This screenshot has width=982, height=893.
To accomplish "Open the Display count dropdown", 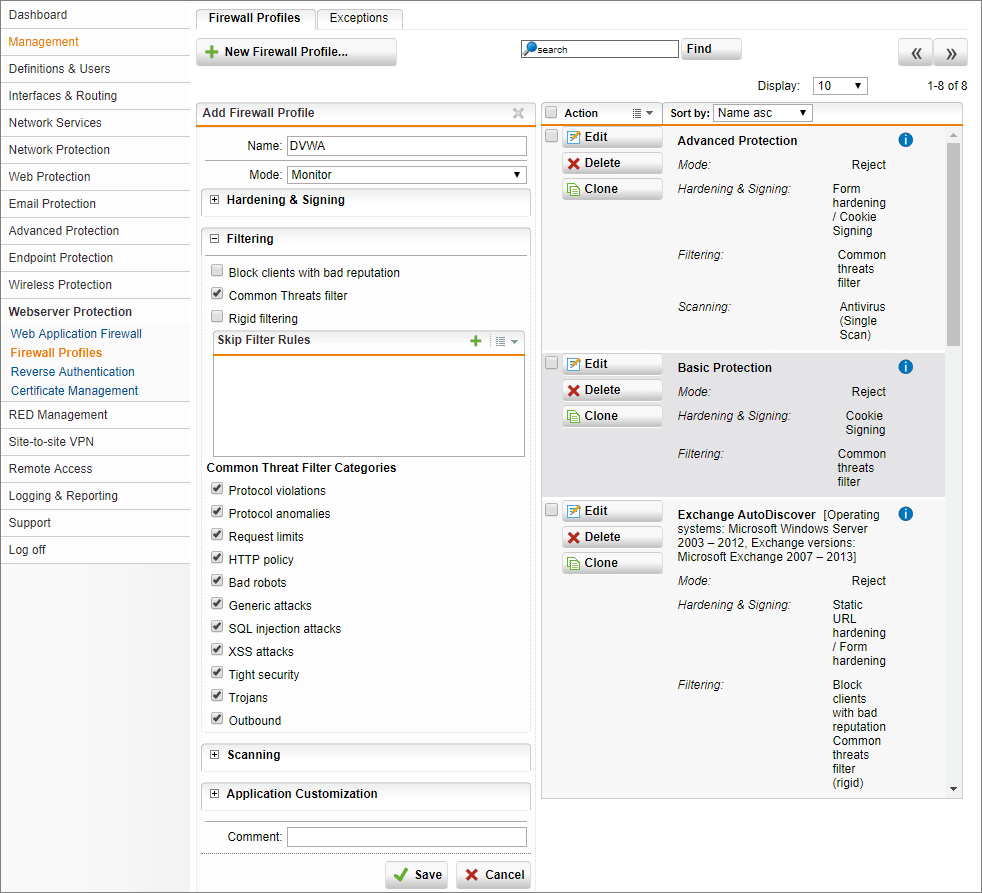I will coord(840,86).
